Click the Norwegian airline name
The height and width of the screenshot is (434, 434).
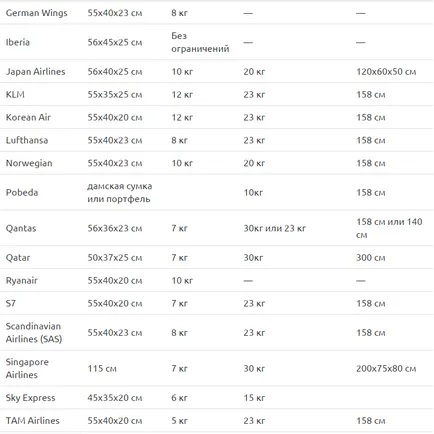point(29,163)
